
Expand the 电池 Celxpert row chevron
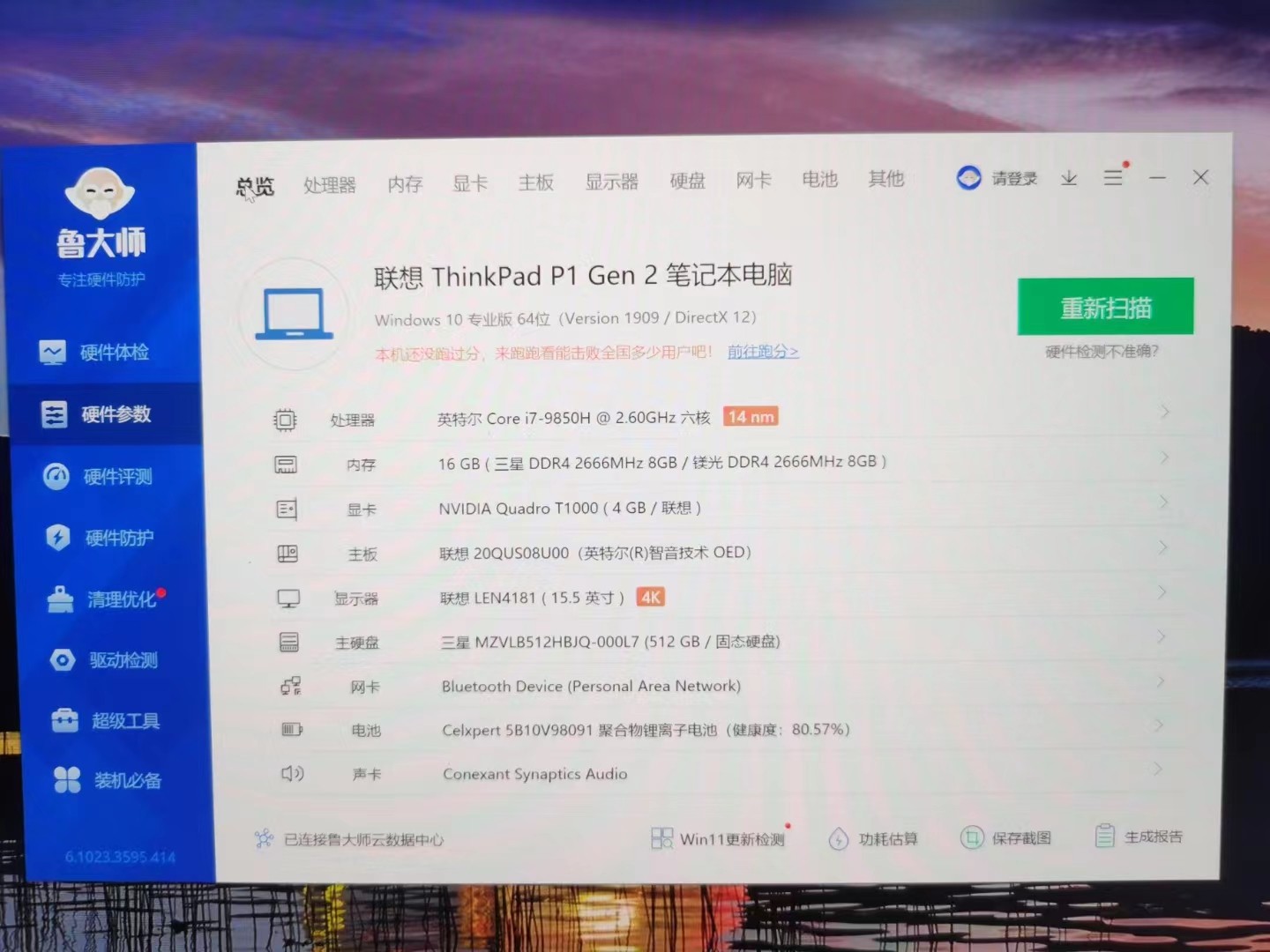click(x=1159, y=725)
